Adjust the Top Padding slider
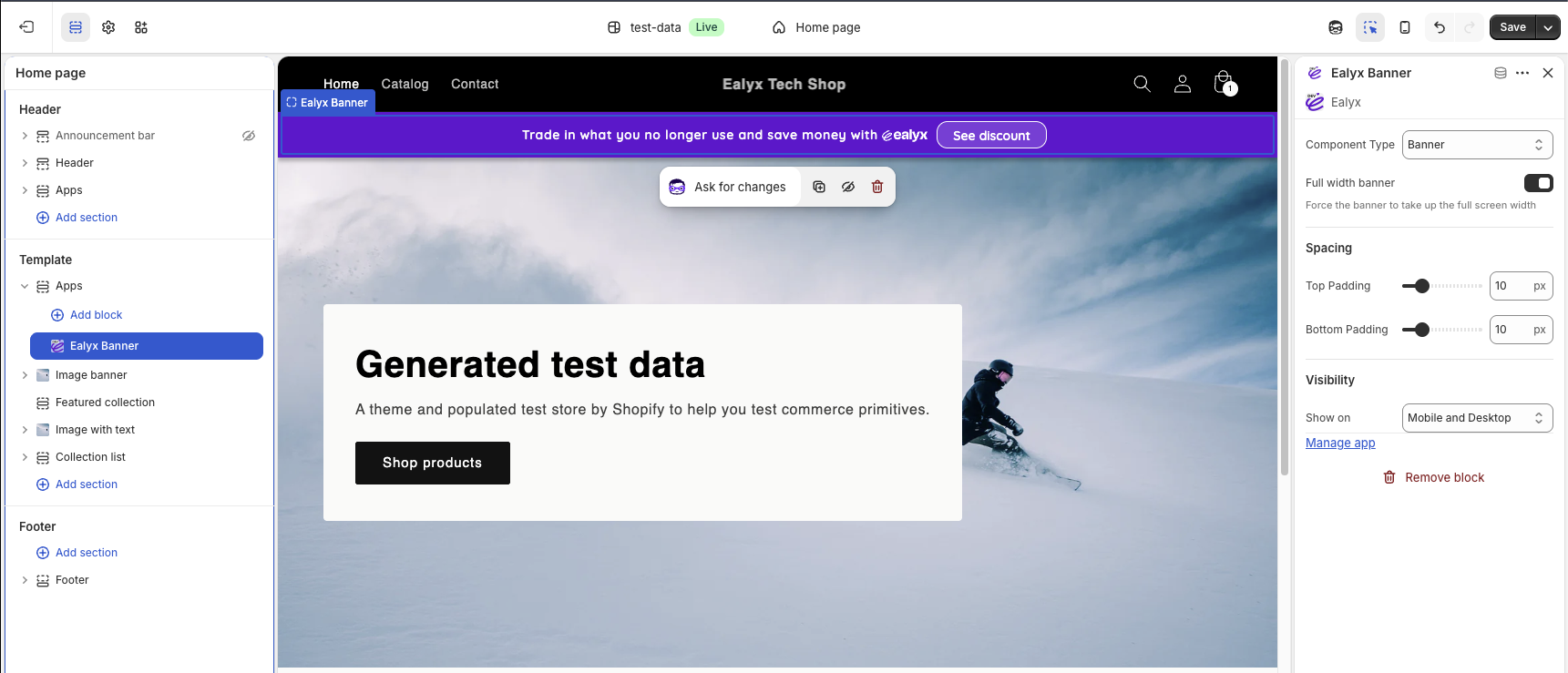 pos(1422,286)
